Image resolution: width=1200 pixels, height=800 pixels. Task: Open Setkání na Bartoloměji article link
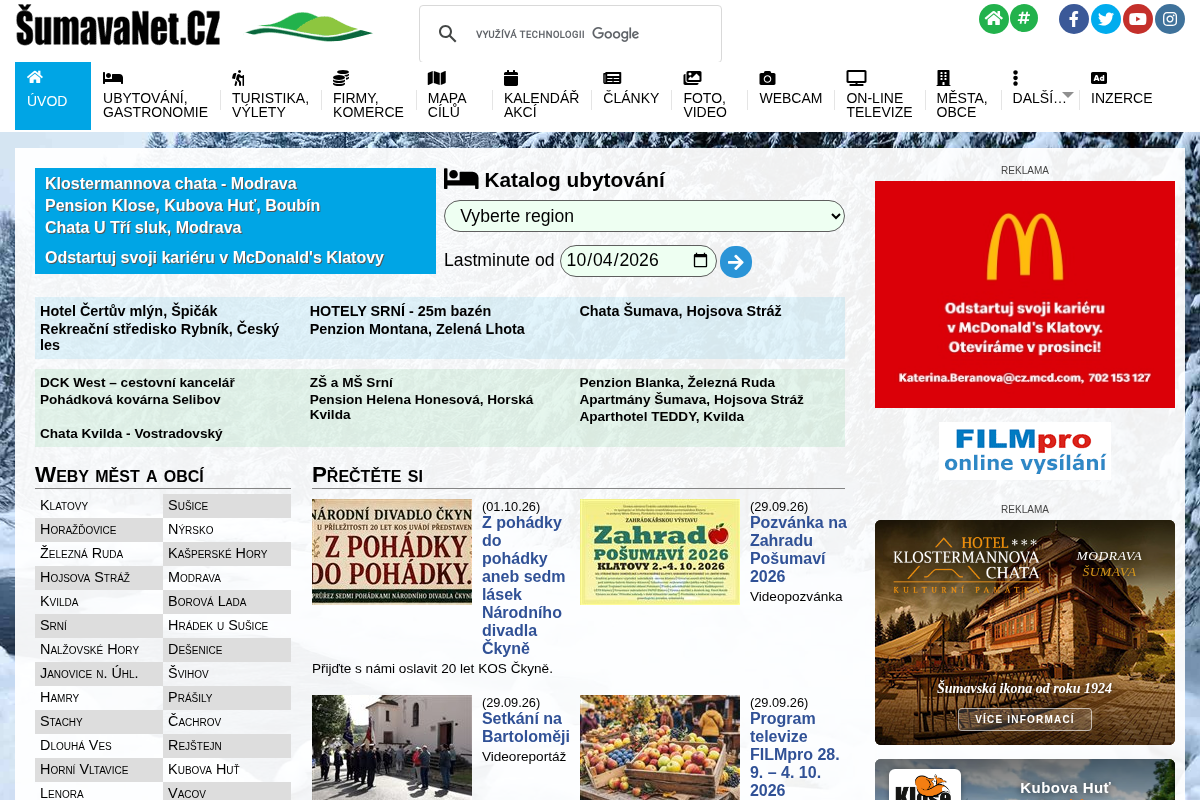pyautogui.click(x=526, y=728)
